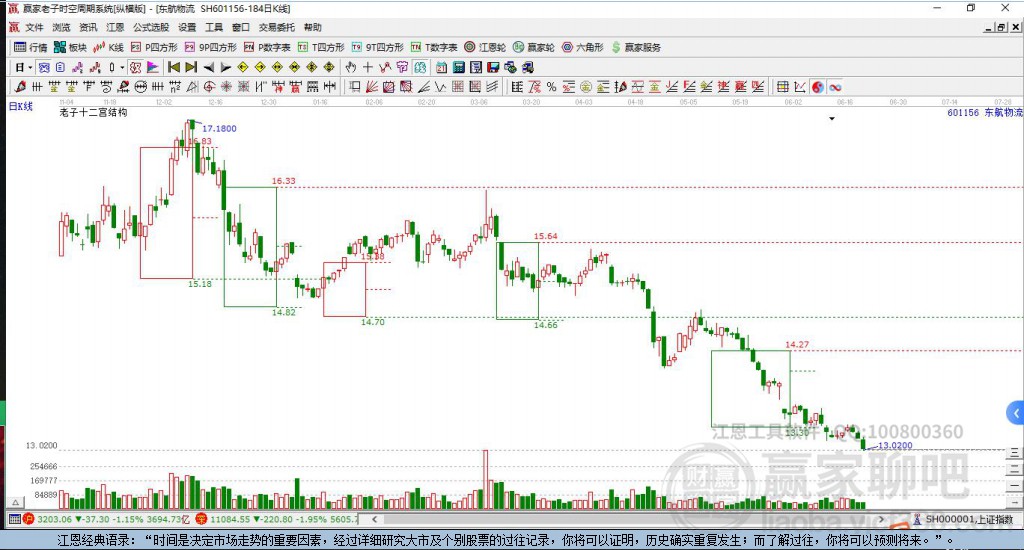This screenshot has width=1024, height=550.
Task: Click the Shenzhen index 11084.55 status entry
Action: pos(276,519)
